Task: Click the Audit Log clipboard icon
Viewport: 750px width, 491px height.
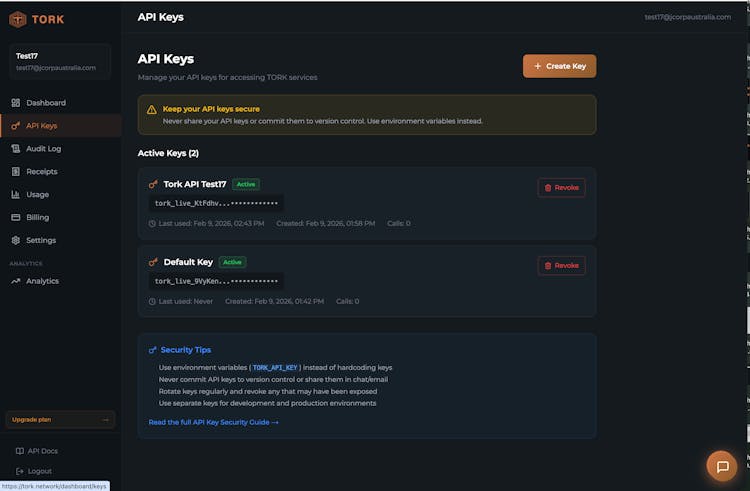Action: coord(16,149)
